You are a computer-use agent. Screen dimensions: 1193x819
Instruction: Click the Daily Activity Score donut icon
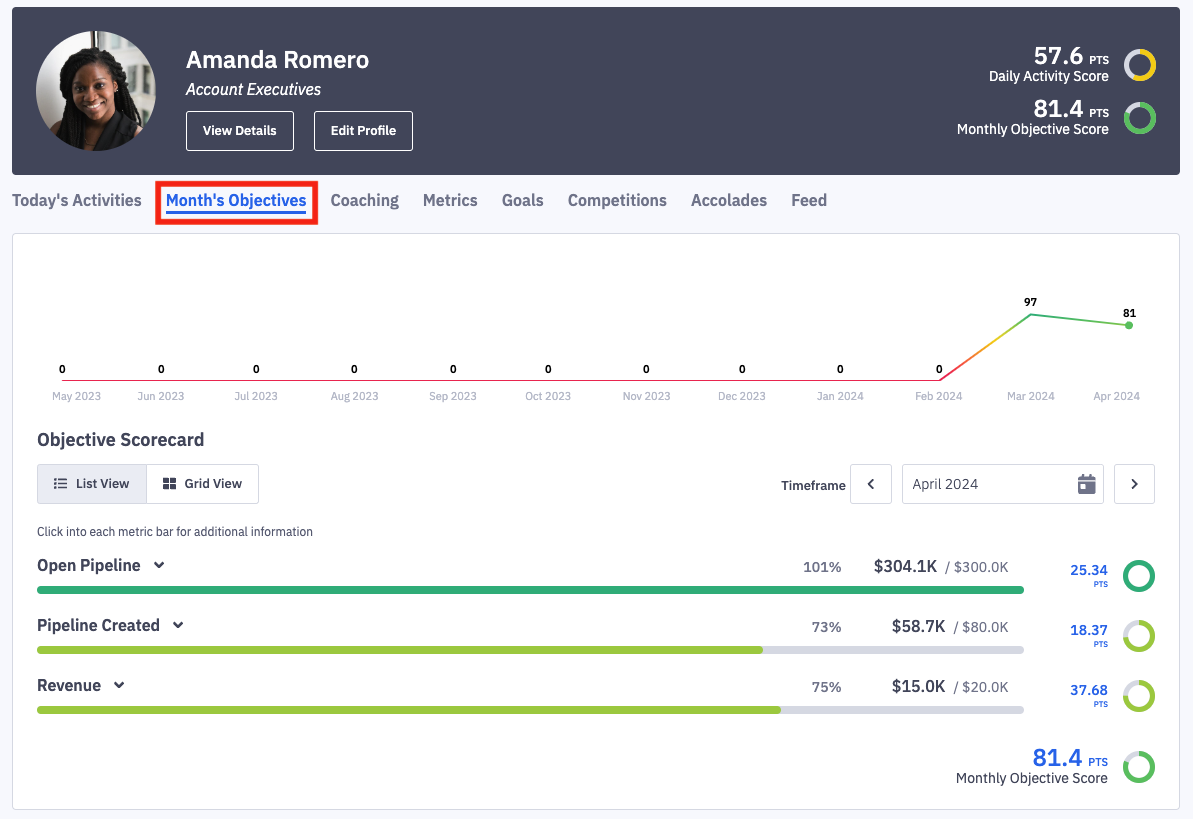1139,66
